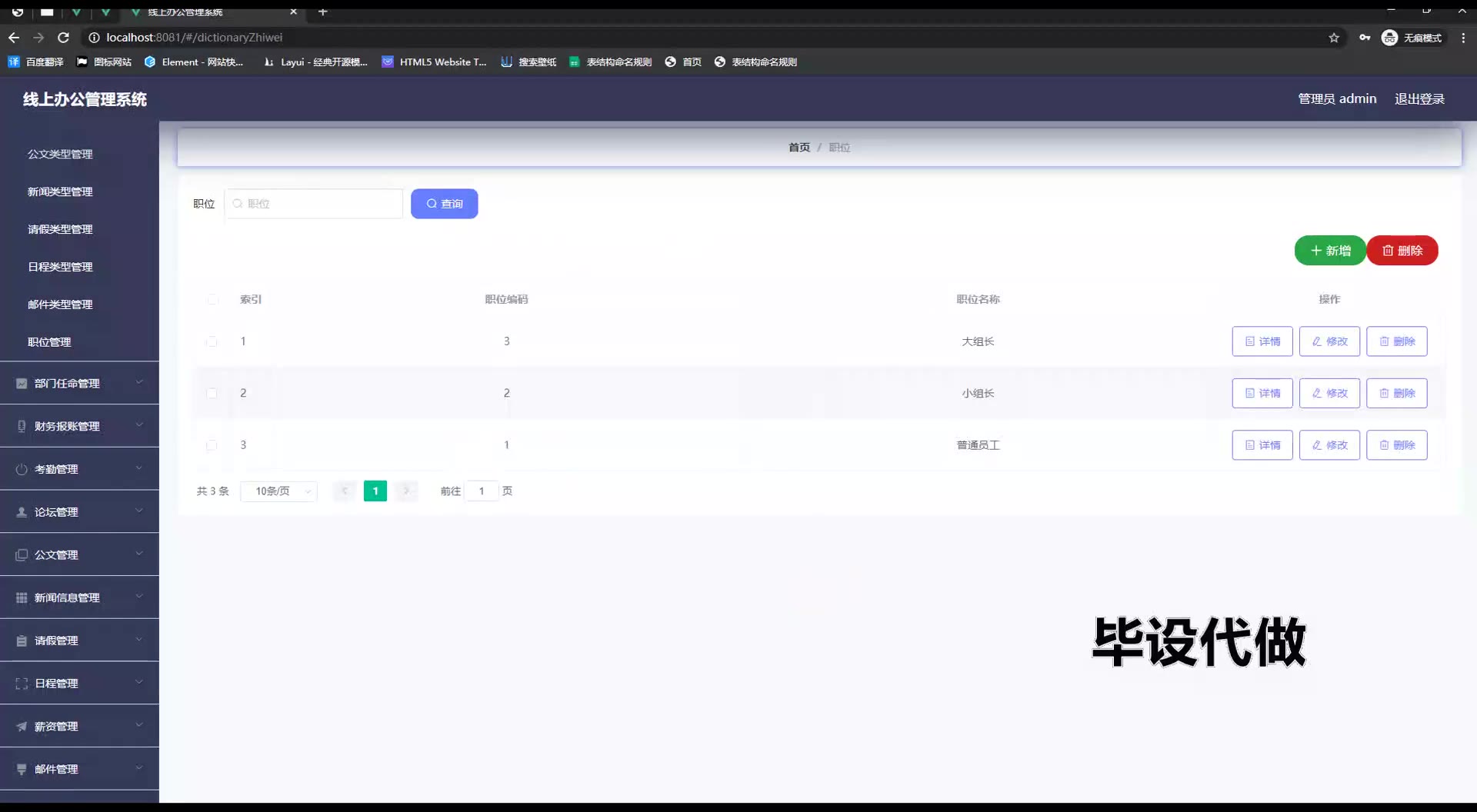The image size is (1477, 812).
Task: Open 新闻类型管理 menu item
Action: tap(60, 191)
